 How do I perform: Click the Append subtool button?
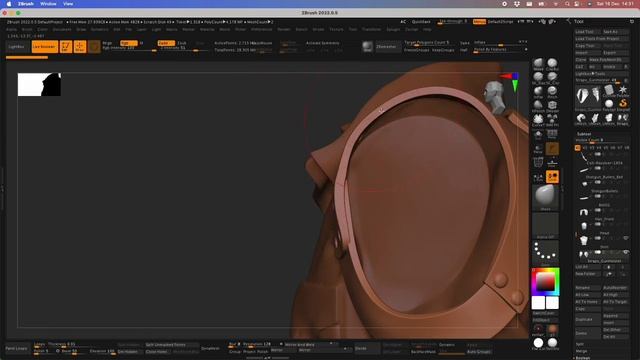(616, 316)
